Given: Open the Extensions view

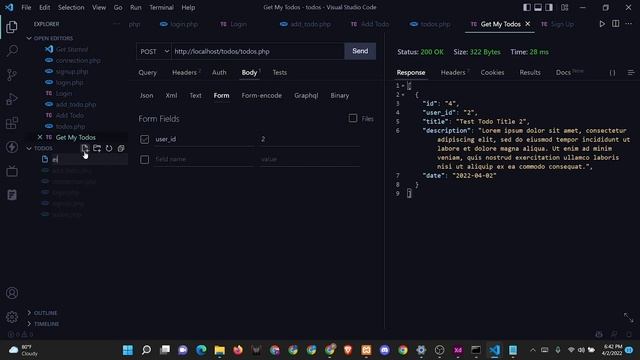Looking at the screenshot, I should (12, 123).
